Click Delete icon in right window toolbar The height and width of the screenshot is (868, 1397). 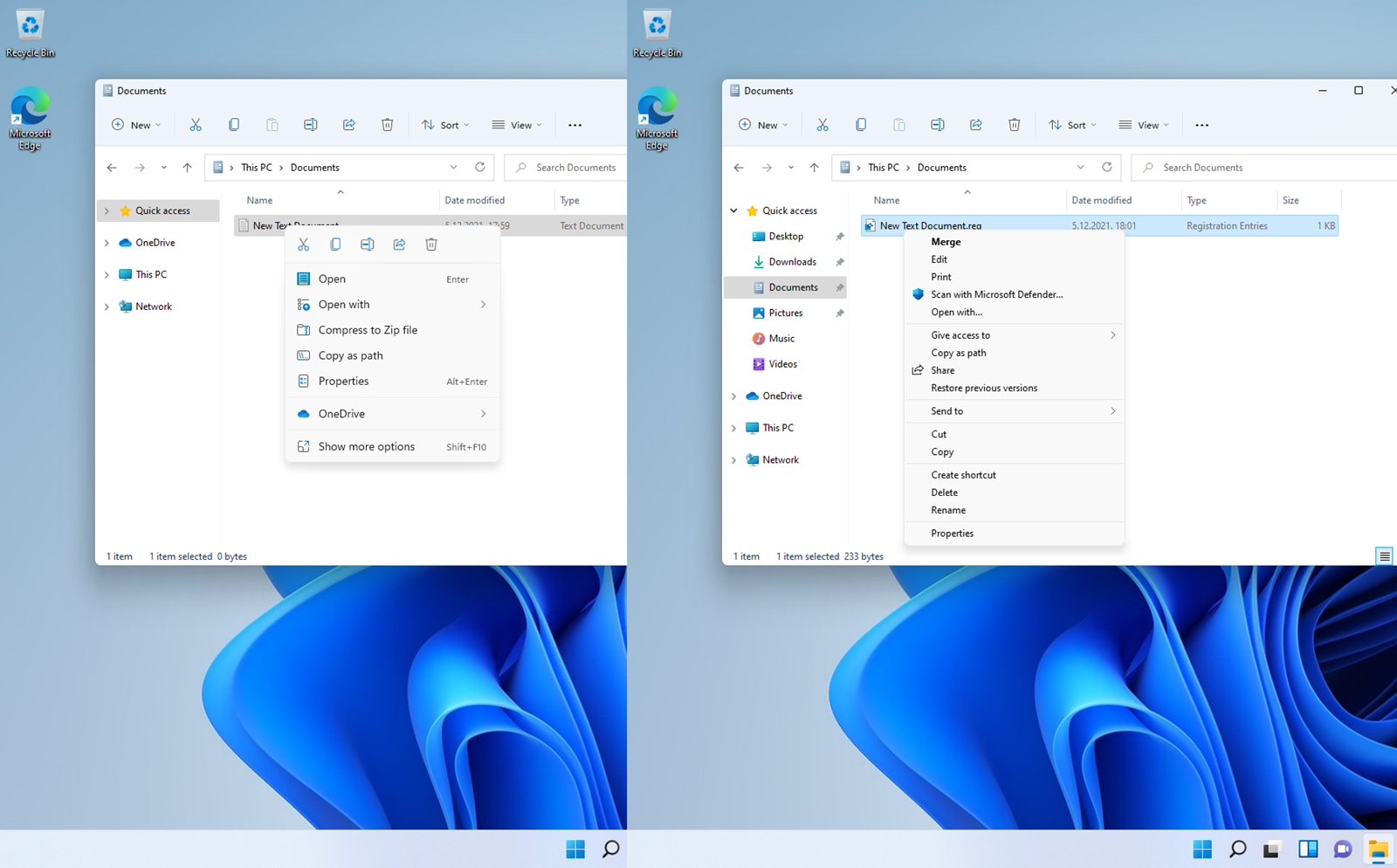(x=1015, y=125)
